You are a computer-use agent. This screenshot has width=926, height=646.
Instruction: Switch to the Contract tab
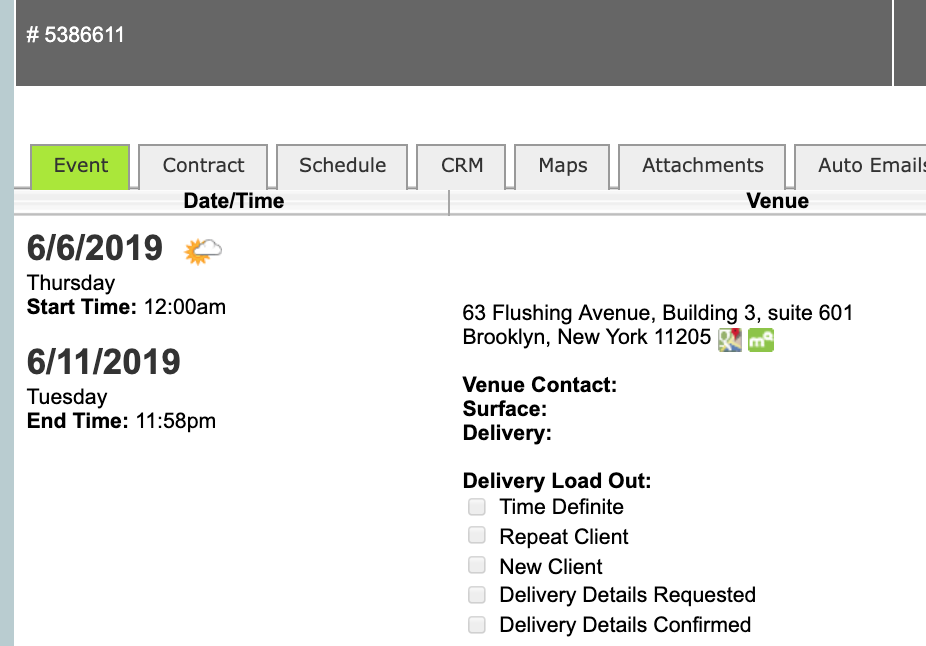point(204,166)
